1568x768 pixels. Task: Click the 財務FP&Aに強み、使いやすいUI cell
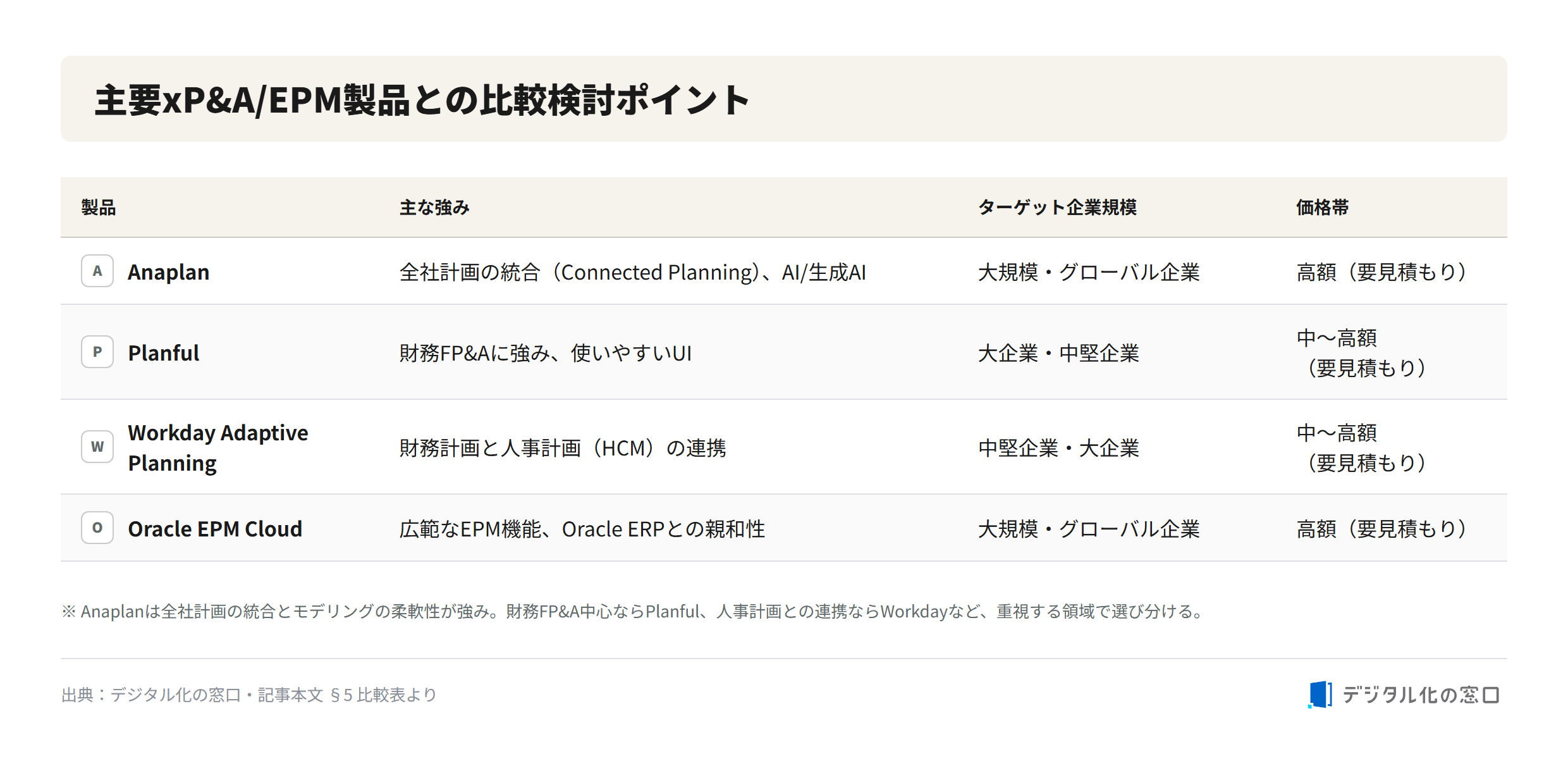(x=546, y=352)
